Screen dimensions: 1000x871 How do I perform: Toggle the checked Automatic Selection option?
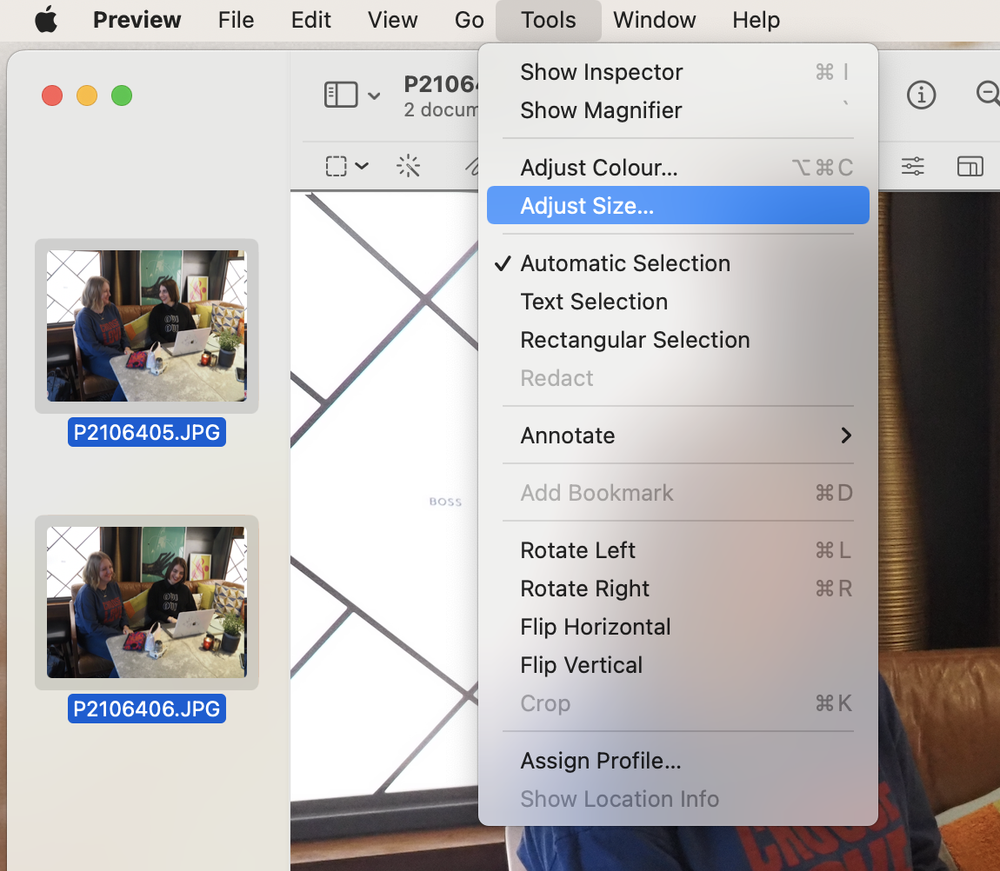tap(678, 263)
